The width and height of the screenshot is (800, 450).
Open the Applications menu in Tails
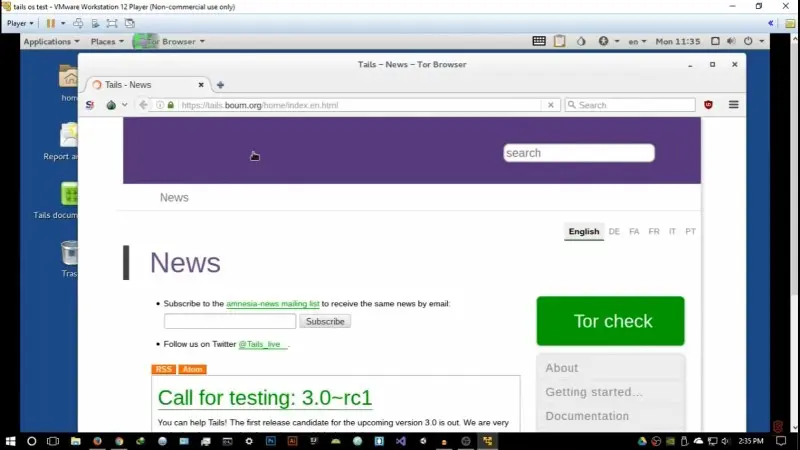[x=51, y=42]
